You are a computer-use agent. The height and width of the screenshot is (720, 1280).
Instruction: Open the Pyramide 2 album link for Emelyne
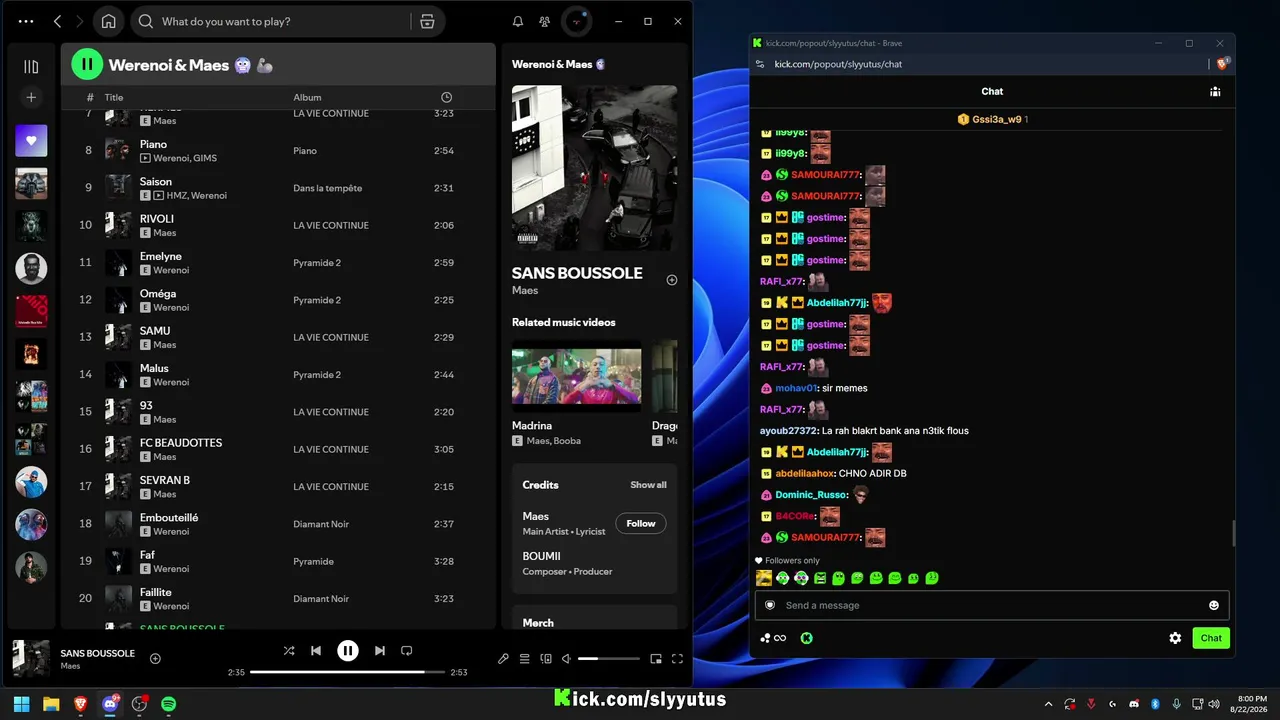(x=317, y=263)
